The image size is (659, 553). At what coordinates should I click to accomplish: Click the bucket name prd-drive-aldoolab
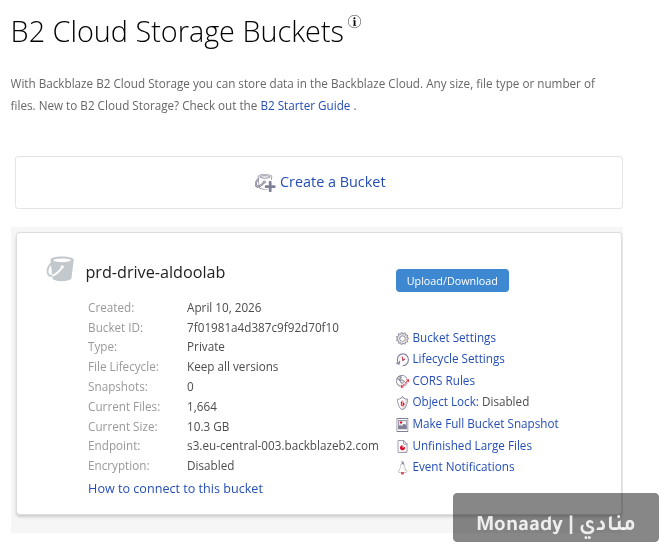click(x=155, y=272)
